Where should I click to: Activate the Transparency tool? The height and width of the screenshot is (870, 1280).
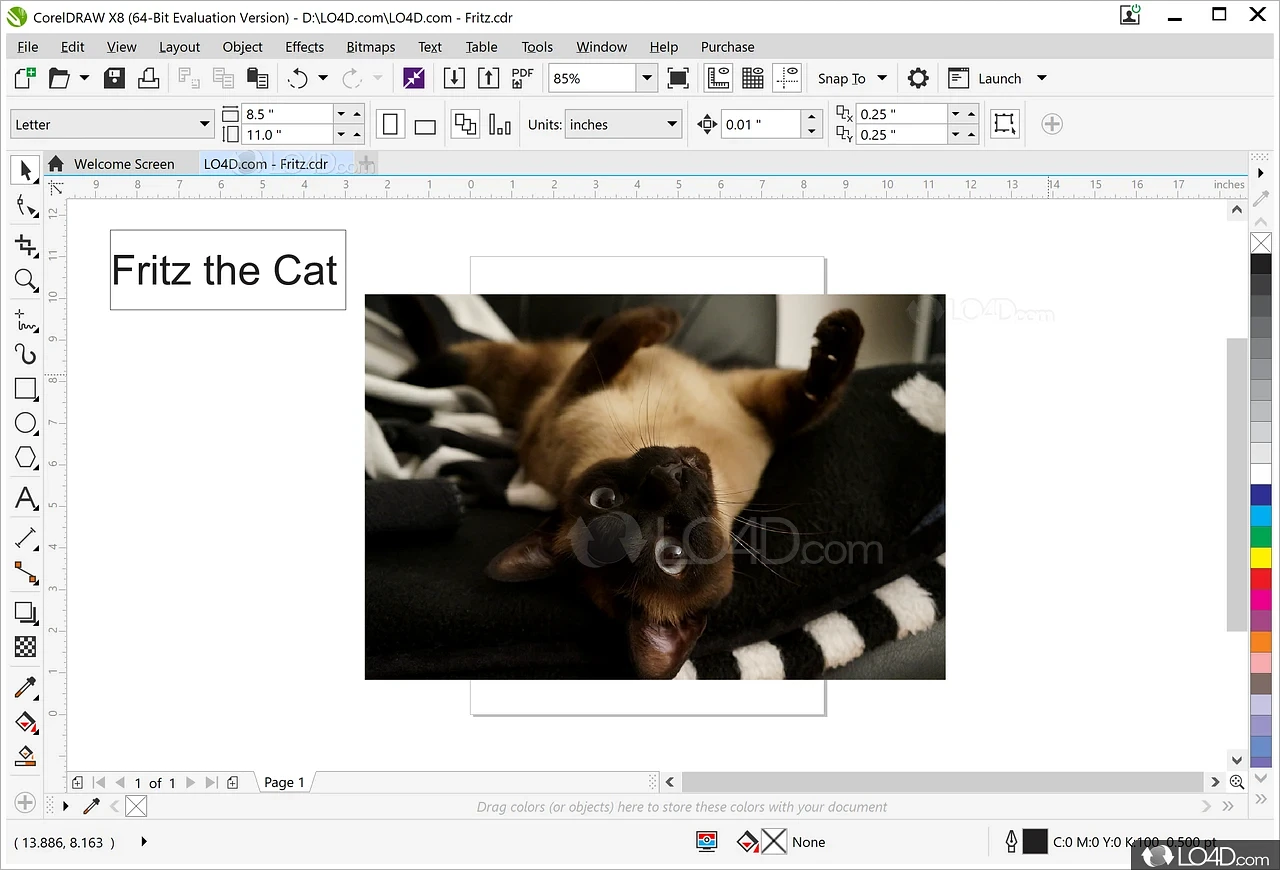pos(25,647)
